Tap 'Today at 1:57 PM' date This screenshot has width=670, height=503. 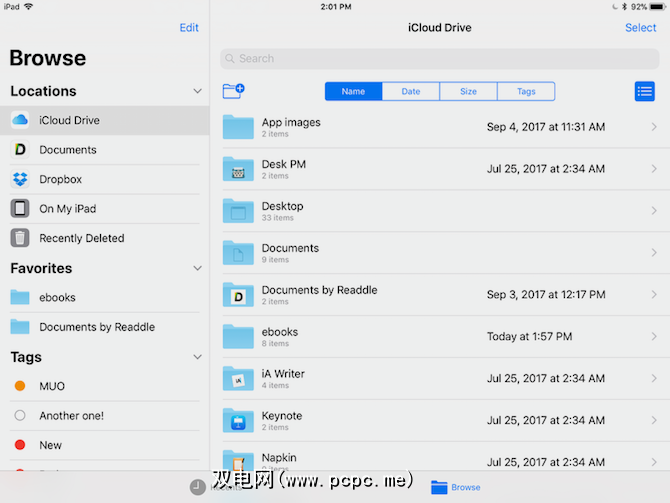(529, 337)
